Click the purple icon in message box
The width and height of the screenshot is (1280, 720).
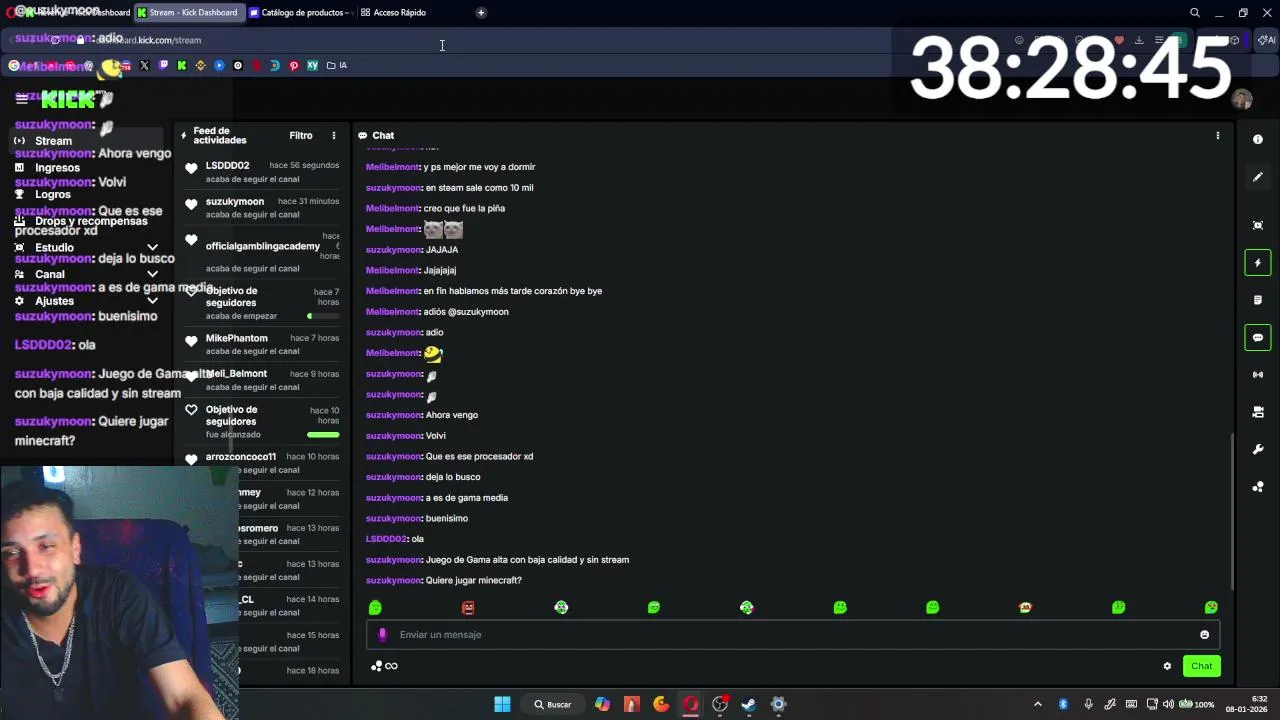(x=382, y=634)
